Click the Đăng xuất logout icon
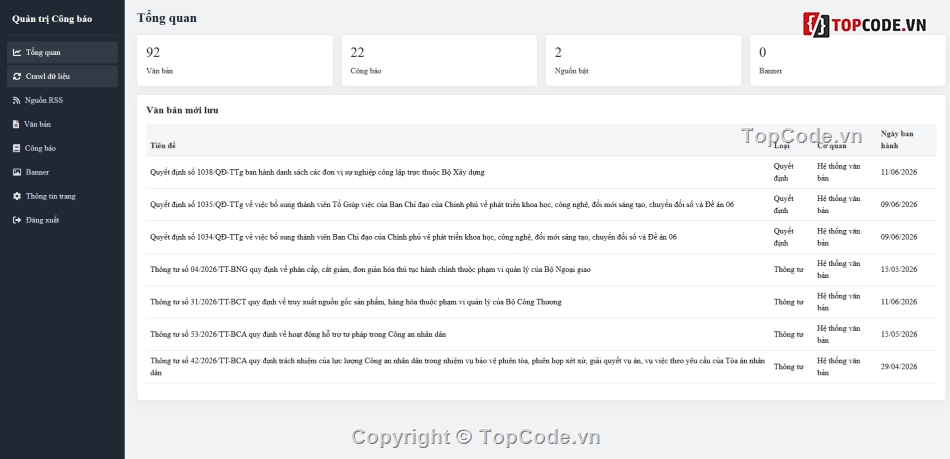950x459 pixels. pyautogui.click(x=17, y=220)
